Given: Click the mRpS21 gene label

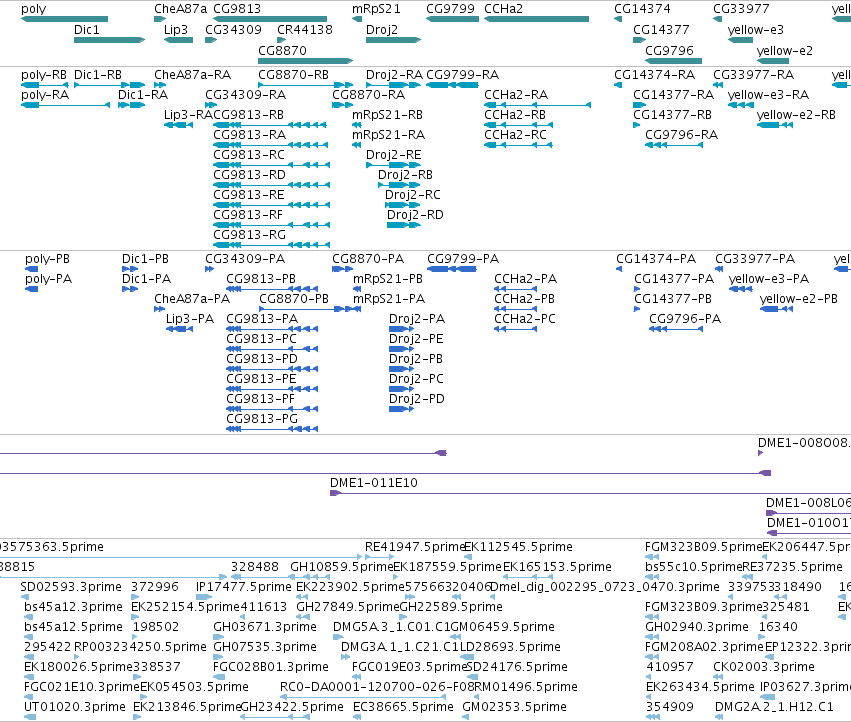Looking at the screenshot, I should [x=376, y=9].
